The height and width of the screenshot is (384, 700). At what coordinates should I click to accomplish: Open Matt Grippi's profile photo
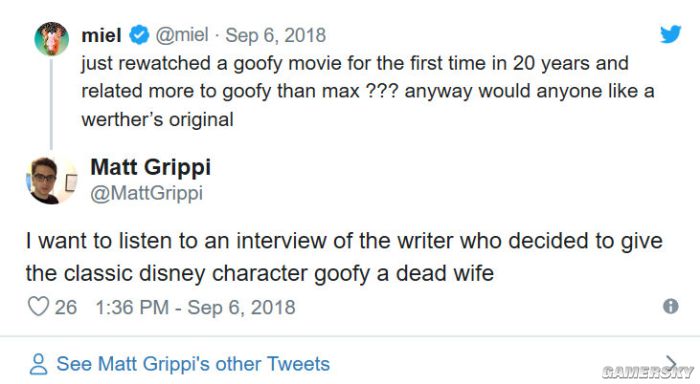51,180
